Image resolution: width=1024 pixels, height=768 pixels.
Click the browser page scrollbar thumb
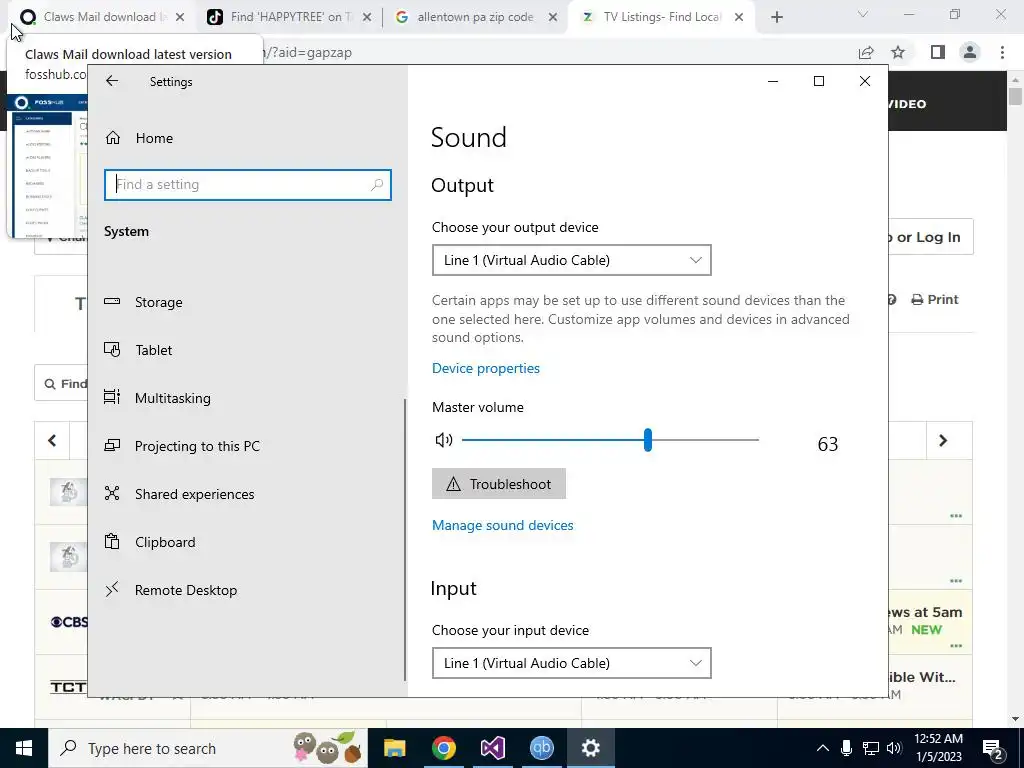point(1015,96)
